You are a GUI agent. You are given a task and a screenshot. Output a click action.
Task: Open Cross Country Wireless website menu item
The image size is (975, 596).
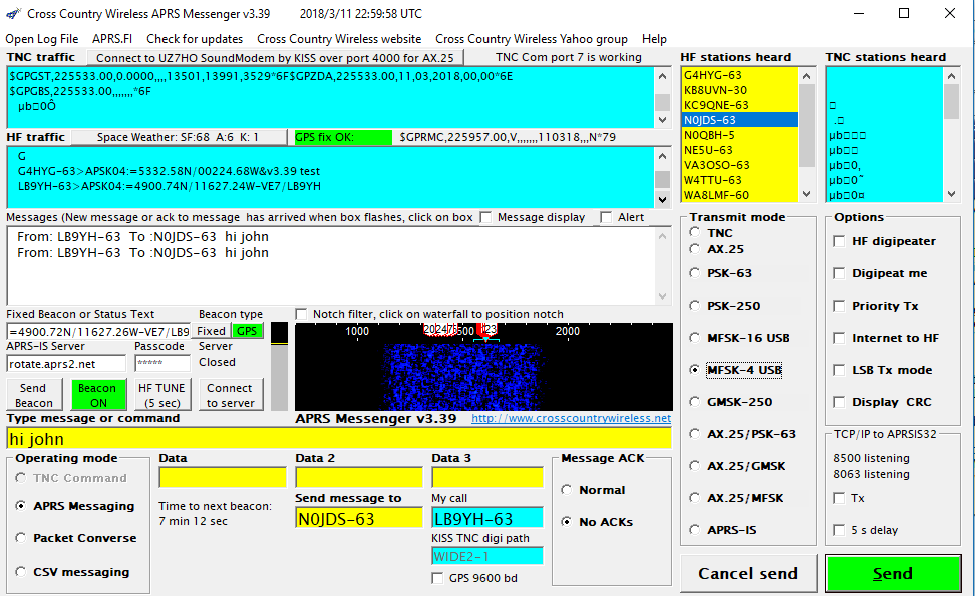339,39
